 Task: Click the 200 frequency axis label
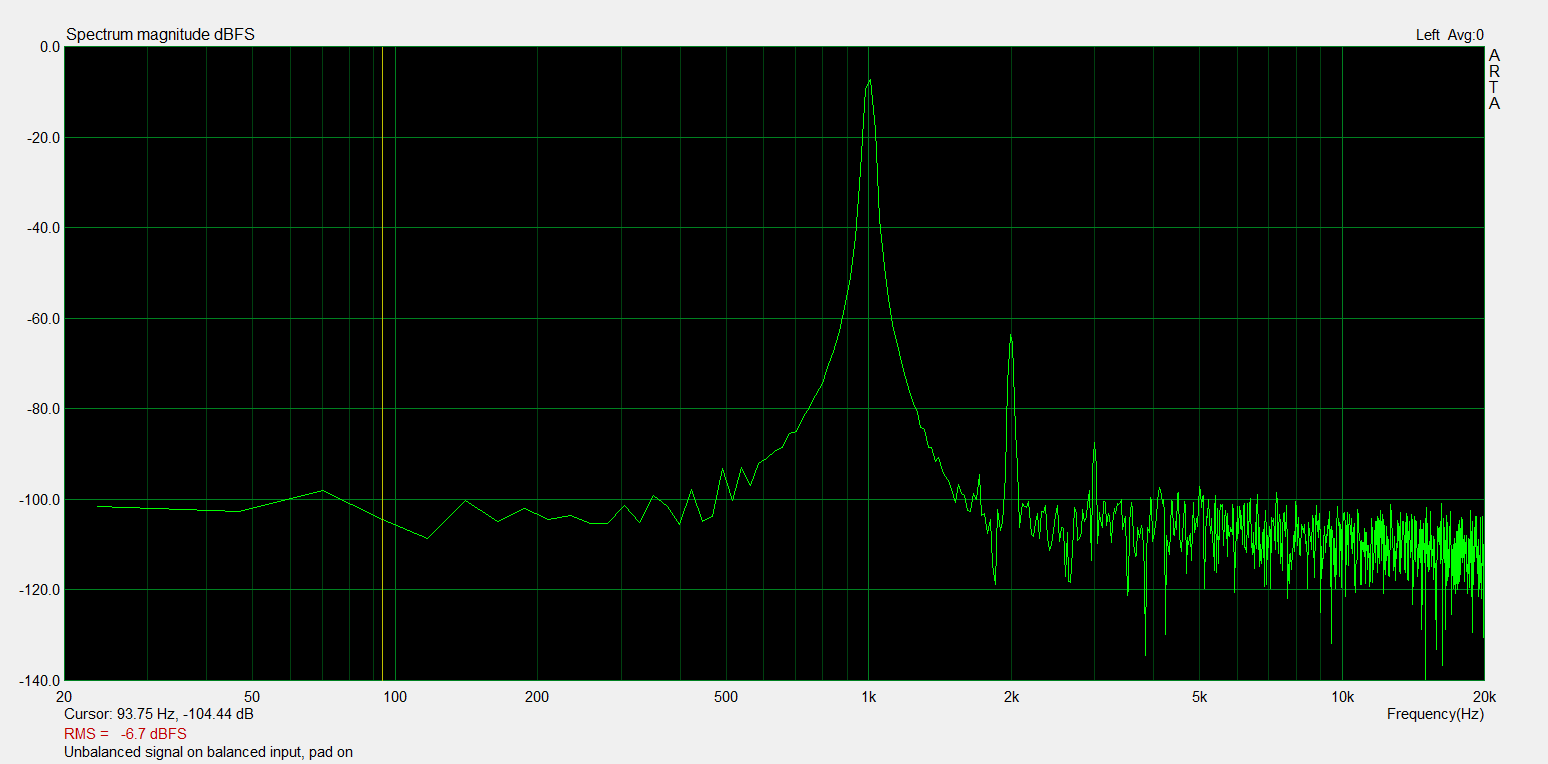537,696
